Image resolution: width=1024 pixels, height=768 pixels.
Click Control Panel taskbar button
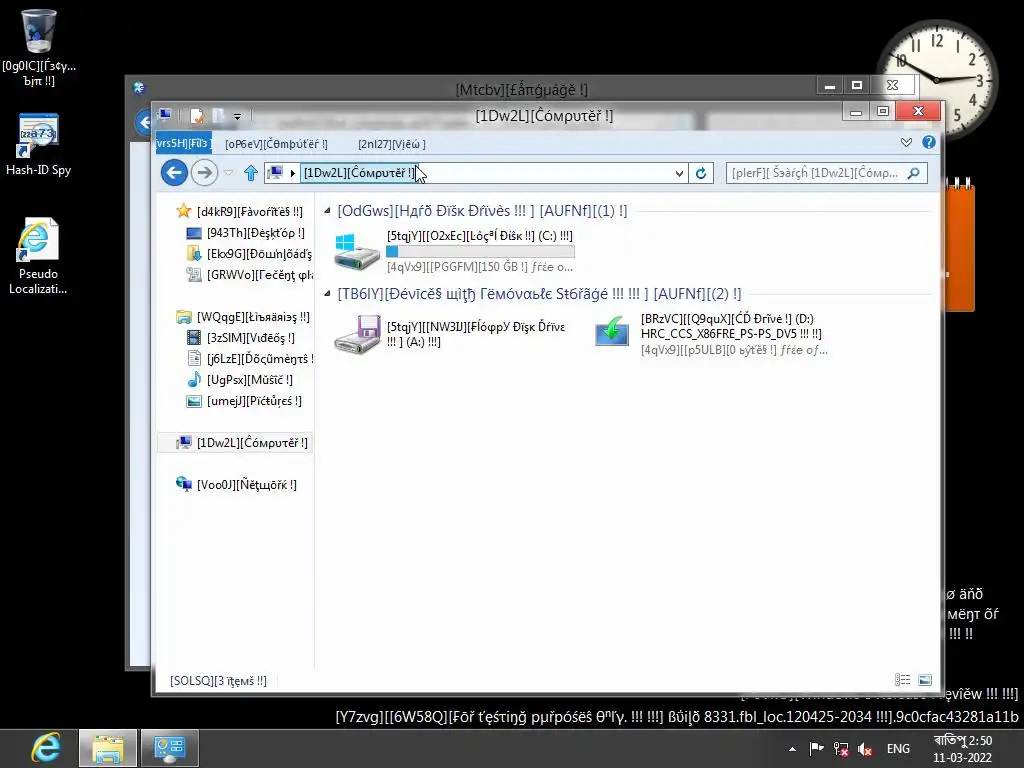tap(169, 748)
